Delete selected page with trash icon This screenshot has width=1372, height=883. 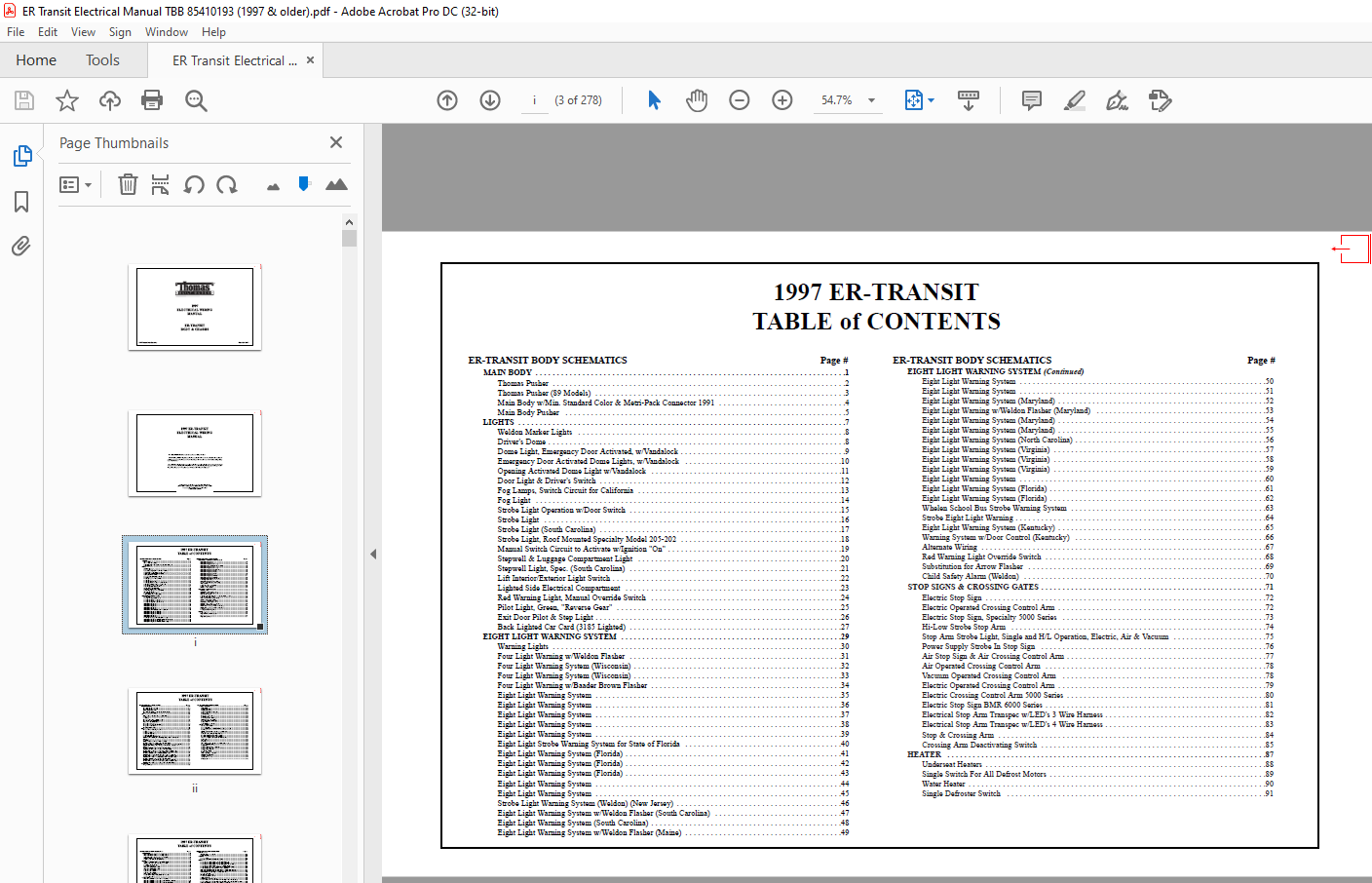128,184
